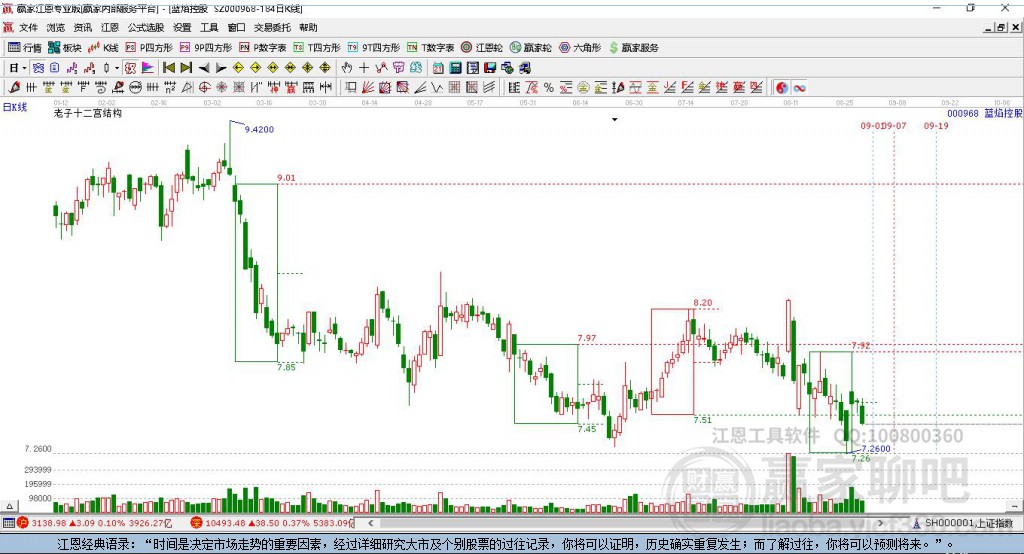Screen dimensions: 1024x554
Task: Click the triangle angle tool icon
Action: [187, 88]
